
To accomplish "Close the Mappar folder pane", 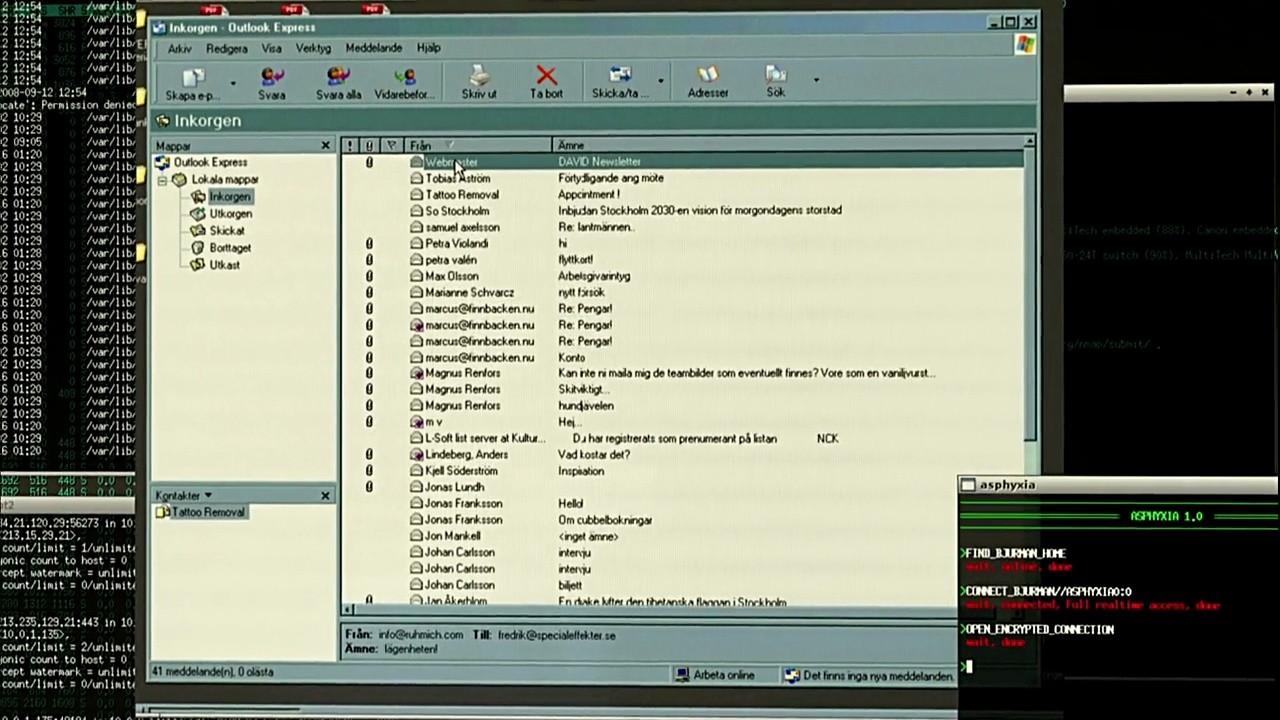I will tap(325, 146).
